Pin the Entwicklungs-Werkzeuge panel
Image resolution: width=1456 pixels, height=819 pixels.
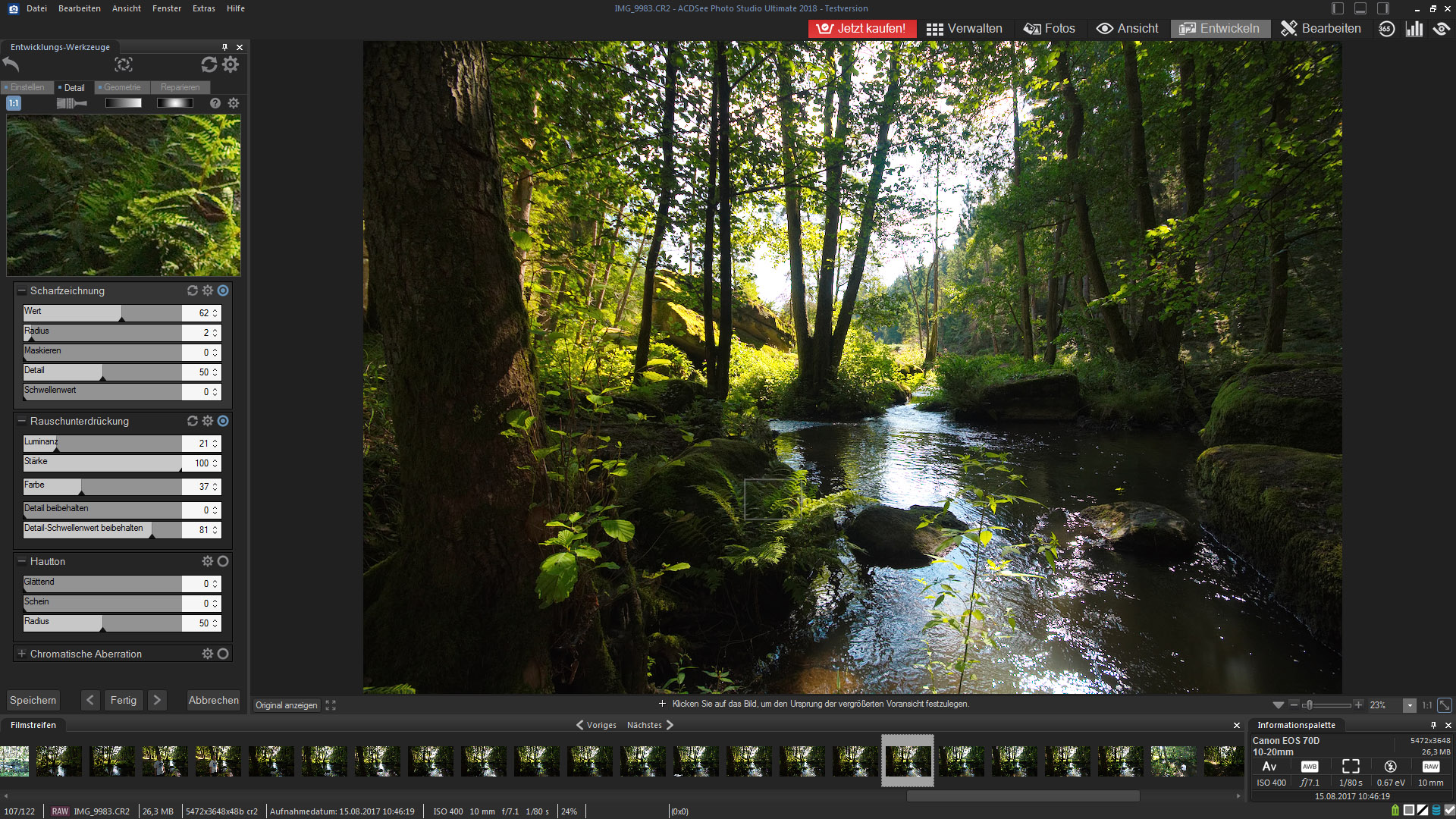point(224,47)
